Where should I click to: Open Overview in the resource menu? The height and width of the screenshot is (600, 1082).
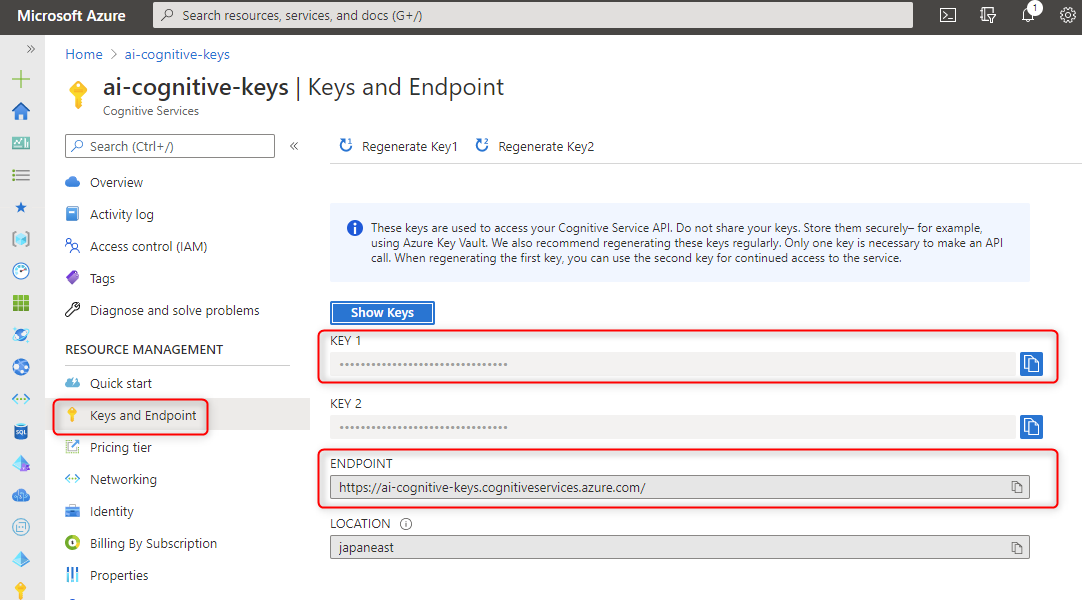coord(116,182)
